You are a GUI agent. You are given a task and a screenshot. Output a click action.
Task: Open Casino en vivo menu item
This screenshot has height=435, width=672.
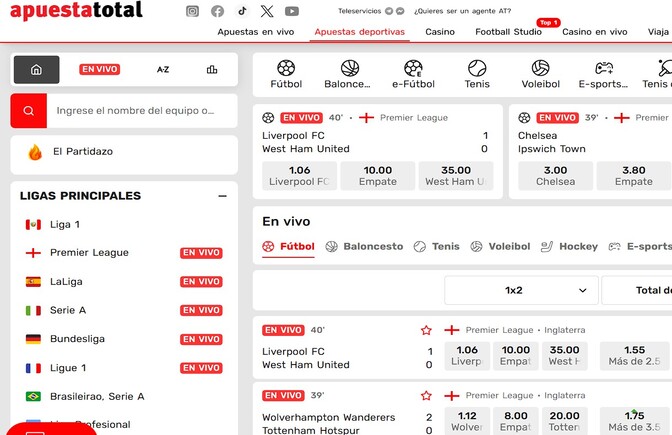(594, 32)
